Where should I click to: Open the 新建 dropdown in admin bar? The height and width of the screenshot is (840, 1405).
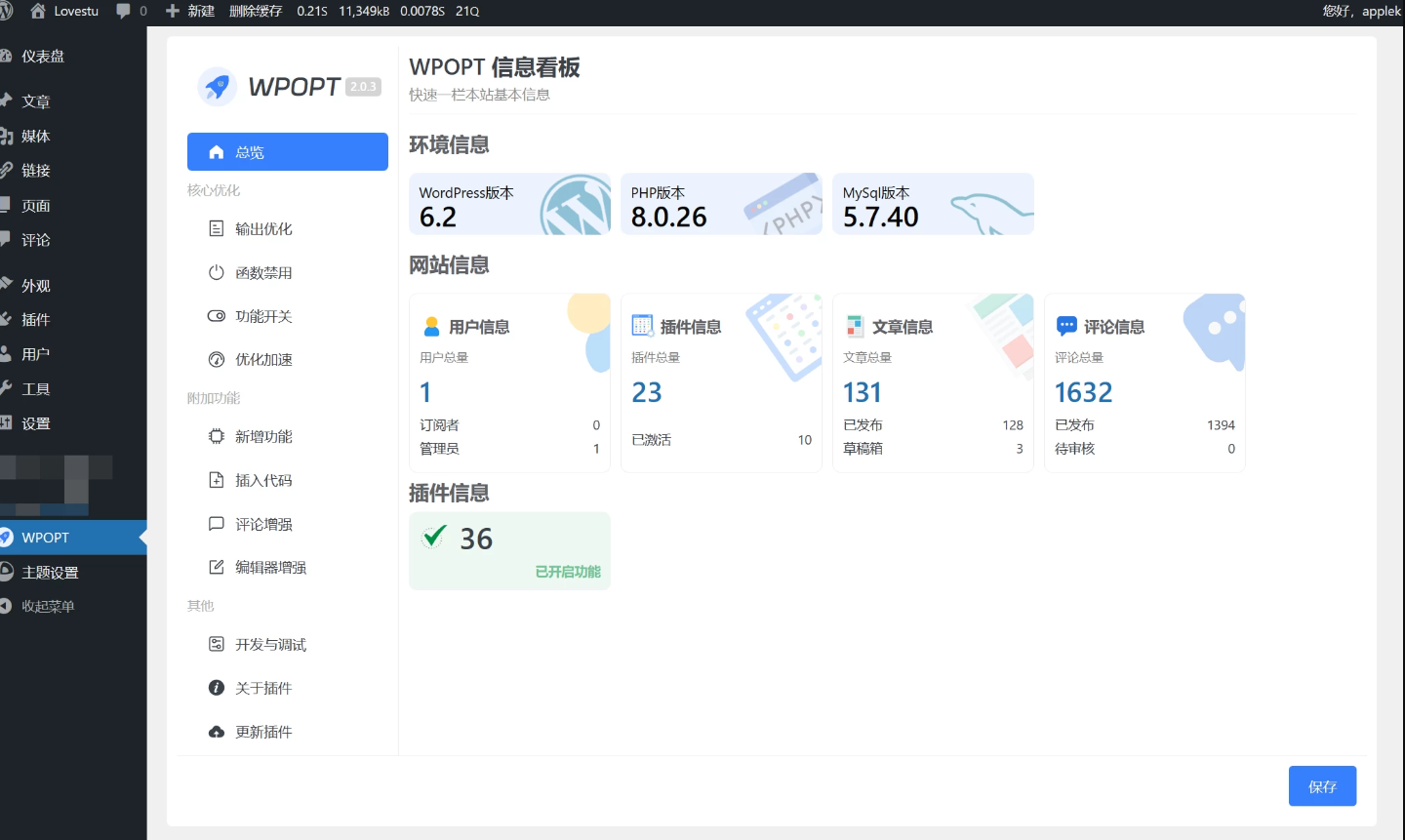pyautogui.click(x=191, y=11)
